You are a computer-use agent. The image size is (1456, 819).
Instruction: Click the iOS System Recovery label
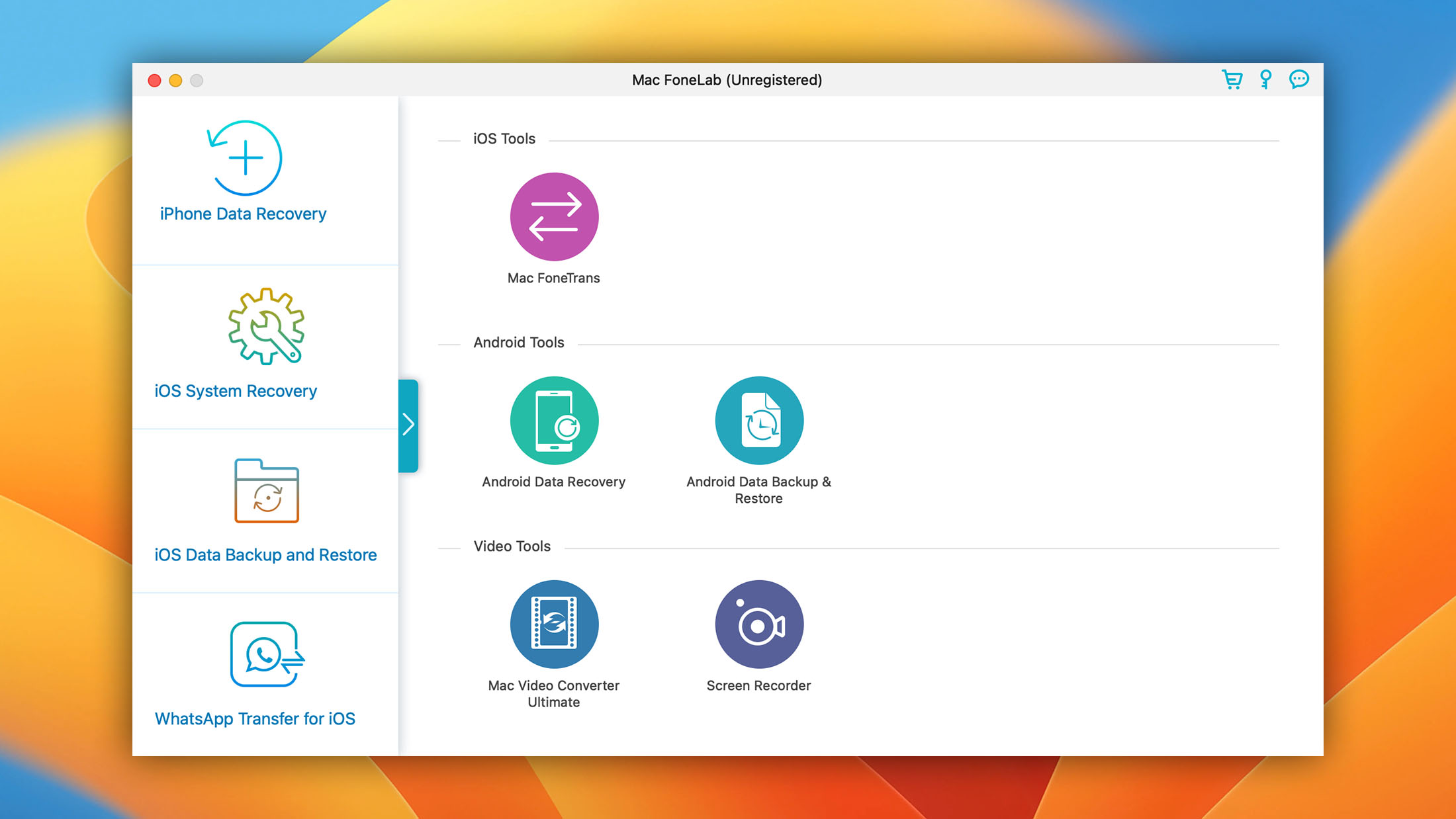(x=236, y=391)
